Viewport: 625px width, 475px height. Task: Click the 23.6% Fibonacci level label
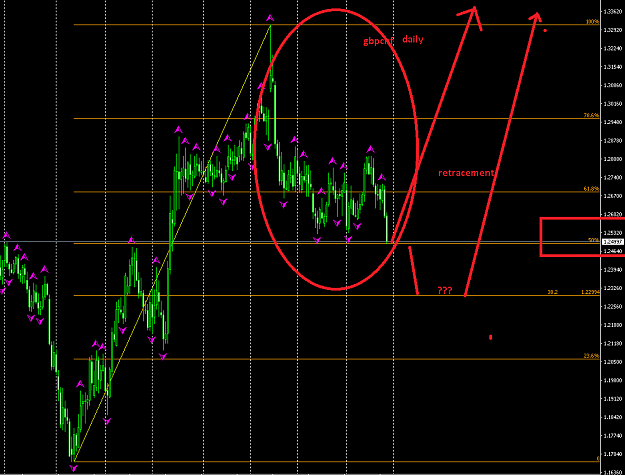point(592,356)
